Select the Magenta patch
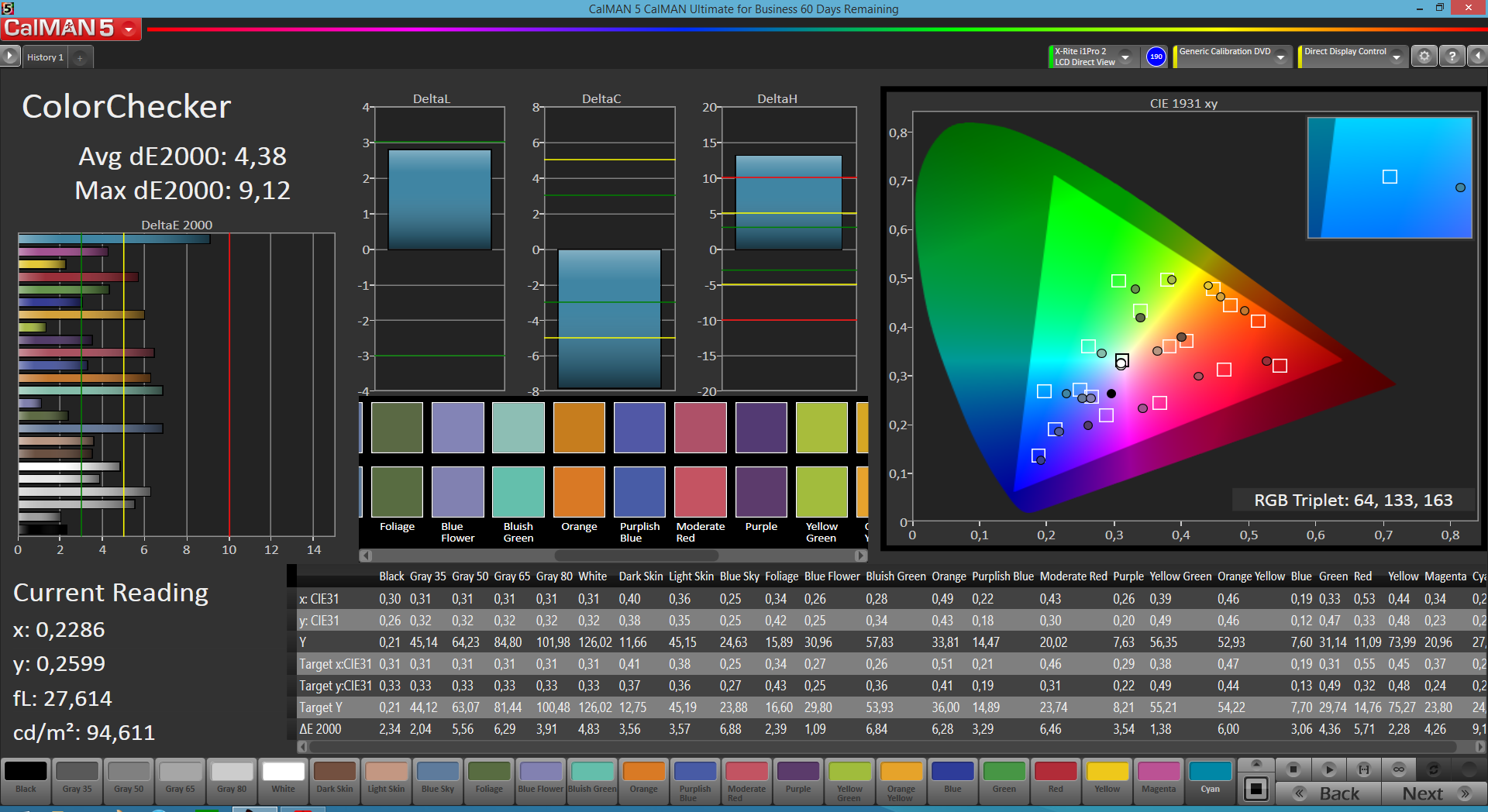 [x=1159, y=780]
